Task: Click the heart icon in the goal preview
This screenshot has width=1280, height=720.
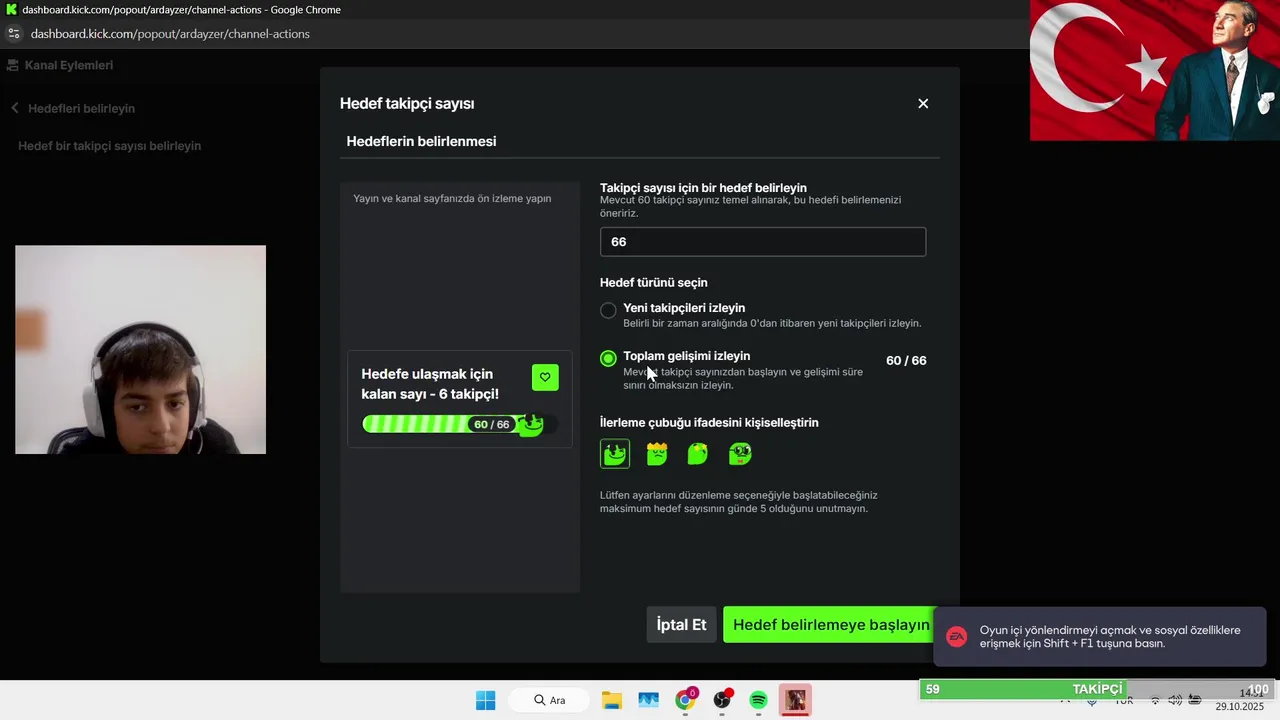Action: pyautogui.click(x=545, y=377)
